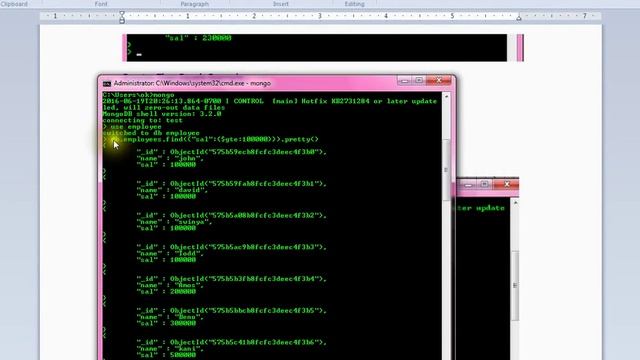Click the Editing ribbon group label
The width and height of the screenshot is (640, 360).
[x=354, y=4]
